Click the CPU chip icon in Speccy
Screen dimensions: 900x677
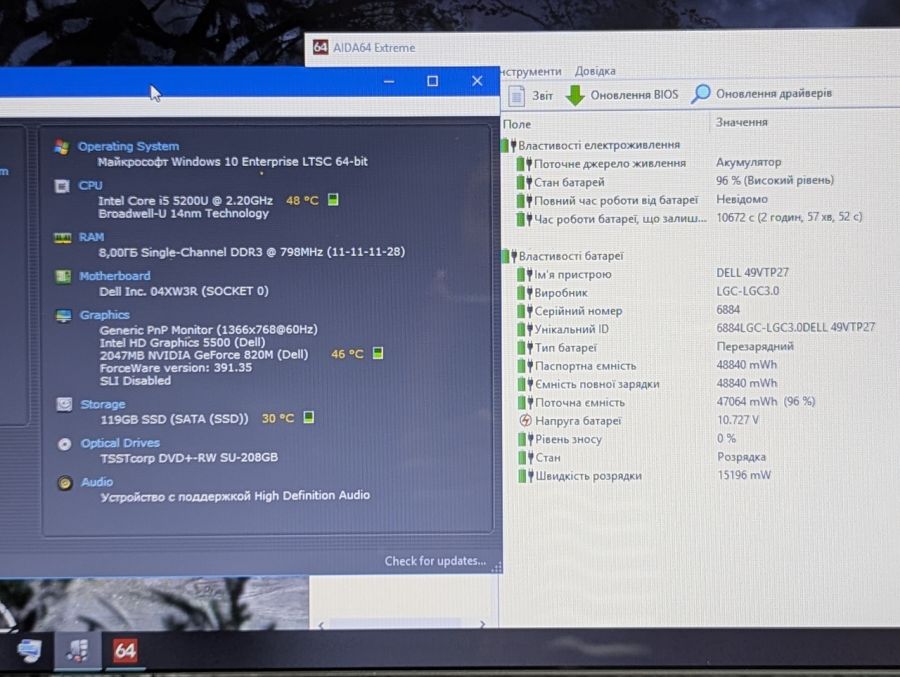(61, 186)
